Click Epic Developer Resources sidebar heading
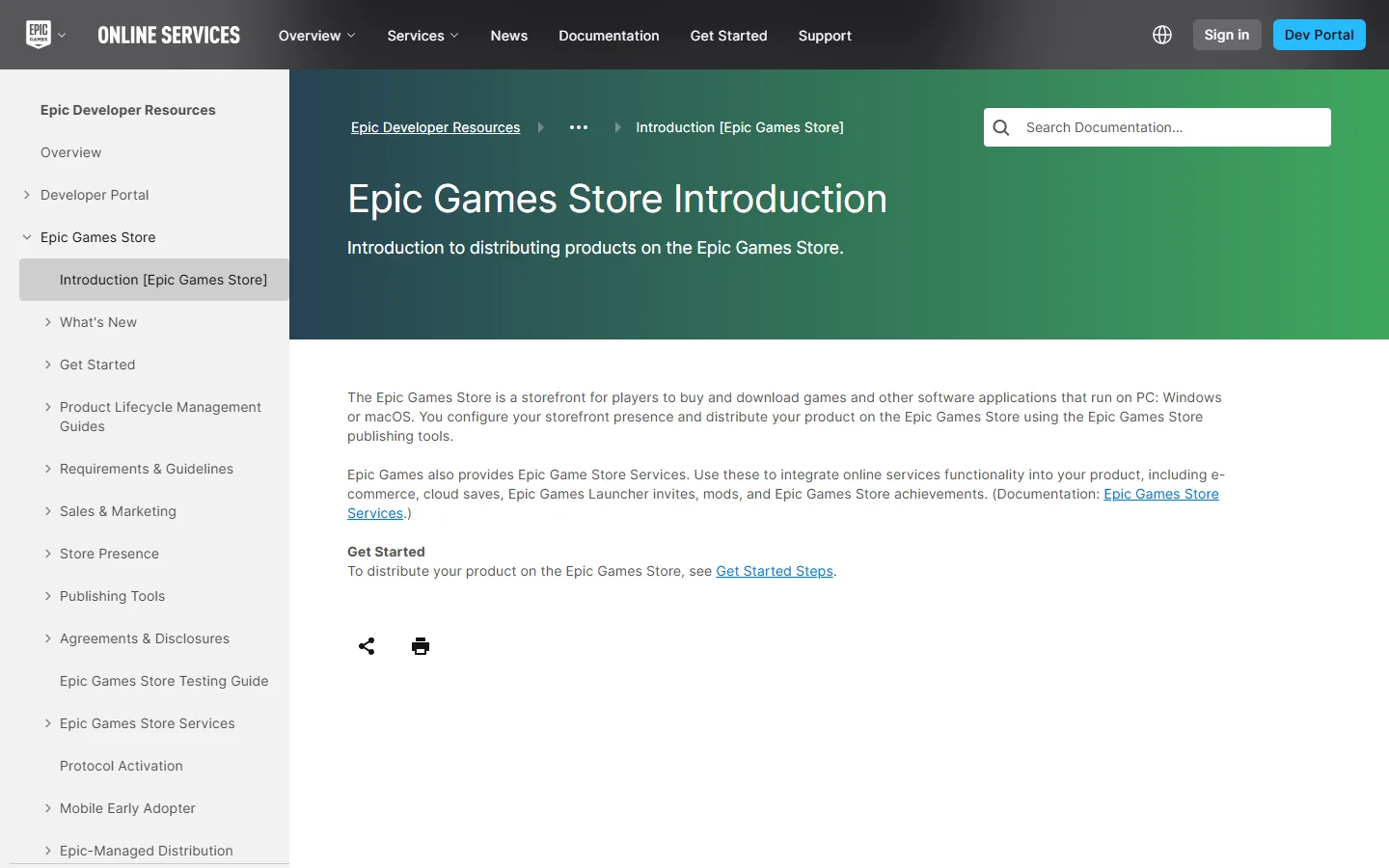 (x=128, y=110)
